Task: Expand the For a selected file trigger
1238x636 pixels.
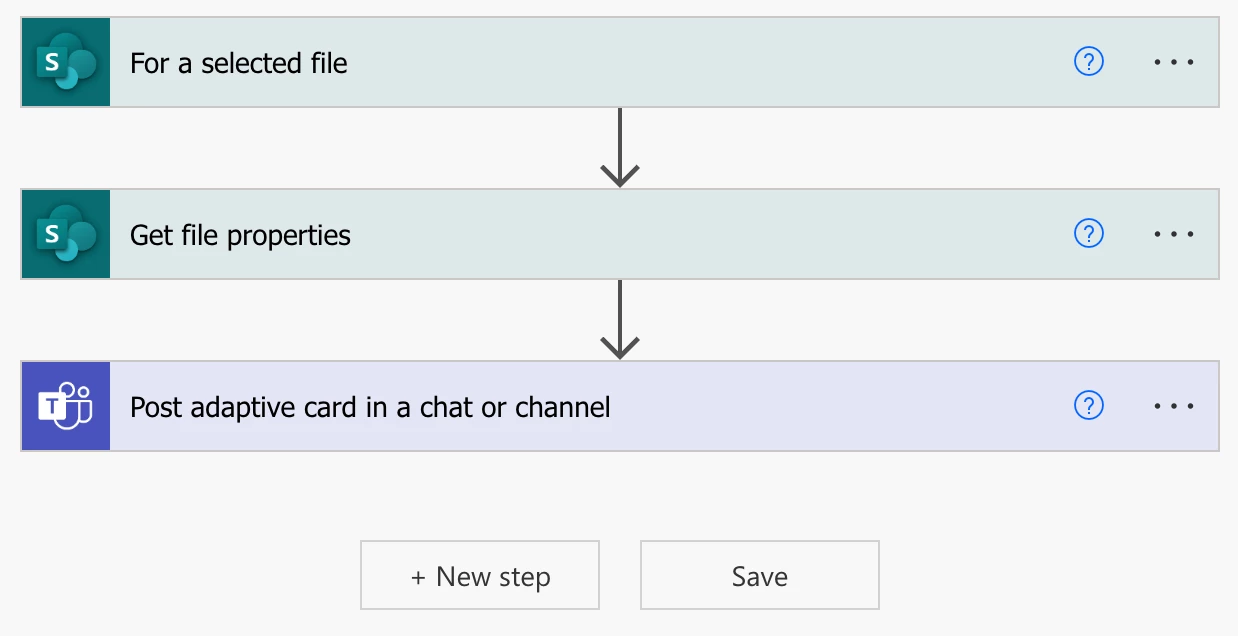Action: point(620,62)
